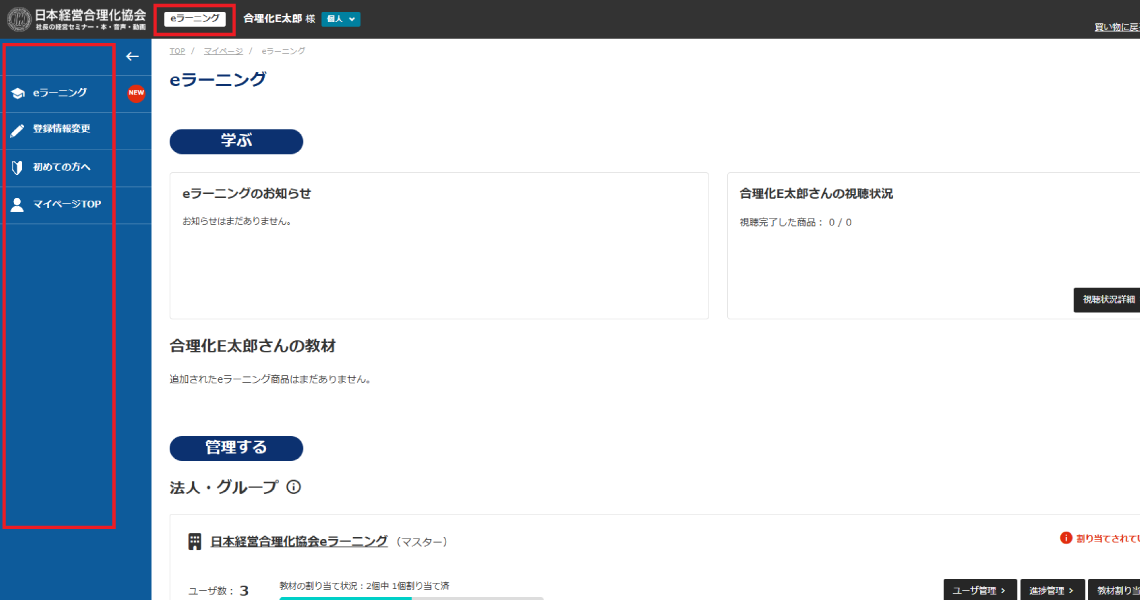
Task: Click the 進捗管理 button
Action: [1052, 590]
